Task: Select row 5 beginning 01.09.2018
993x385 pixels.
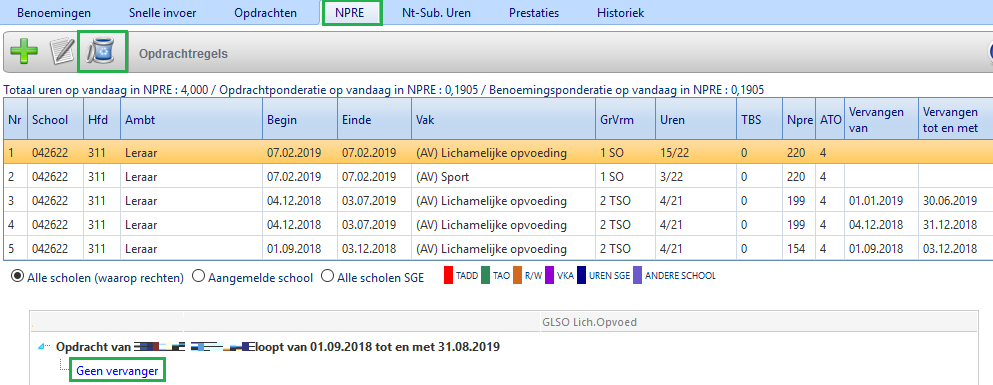Action: point(498,248)
